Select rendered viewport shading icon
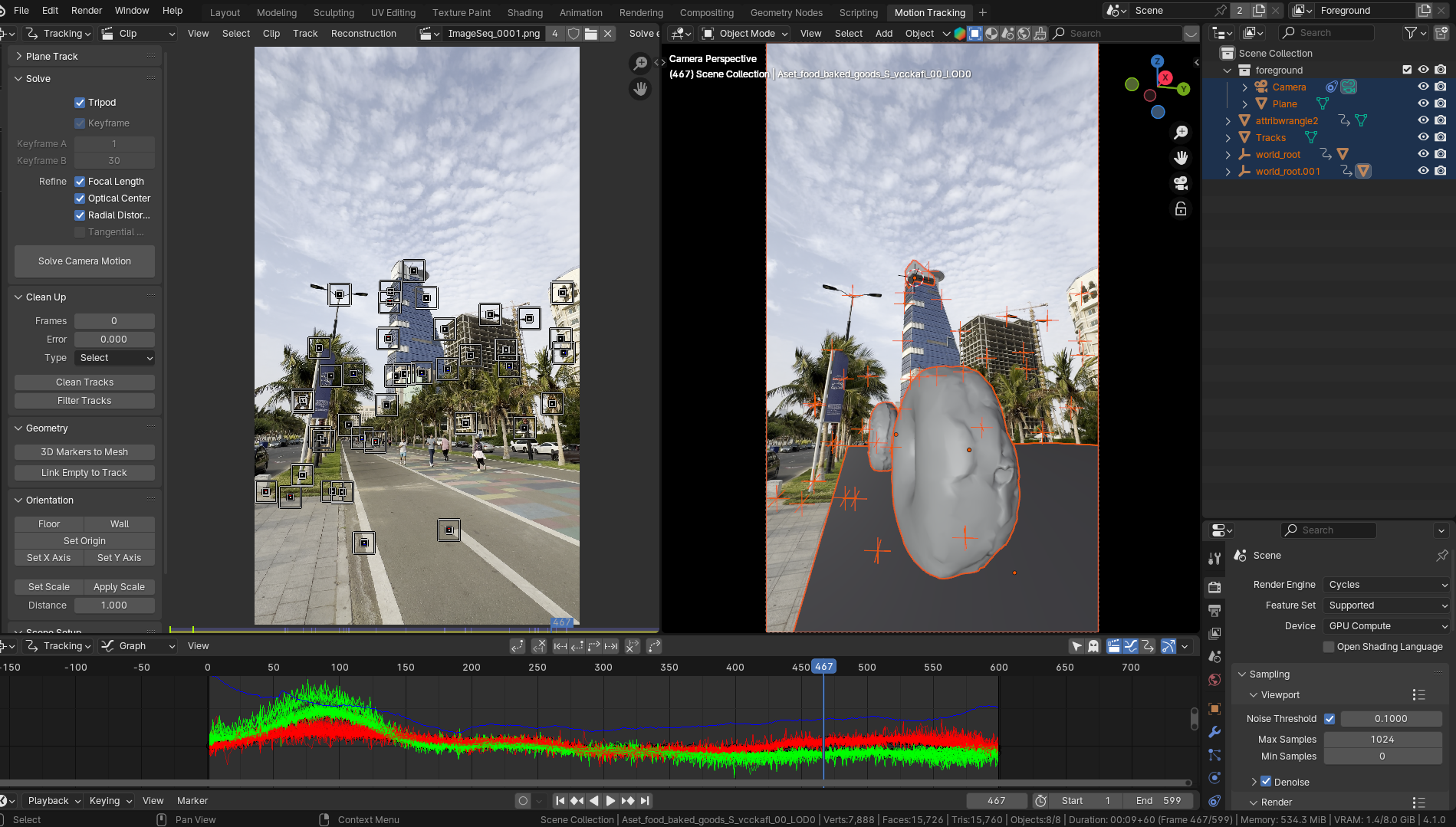Screen dimensions: 1456x827 click(1024, 34)
